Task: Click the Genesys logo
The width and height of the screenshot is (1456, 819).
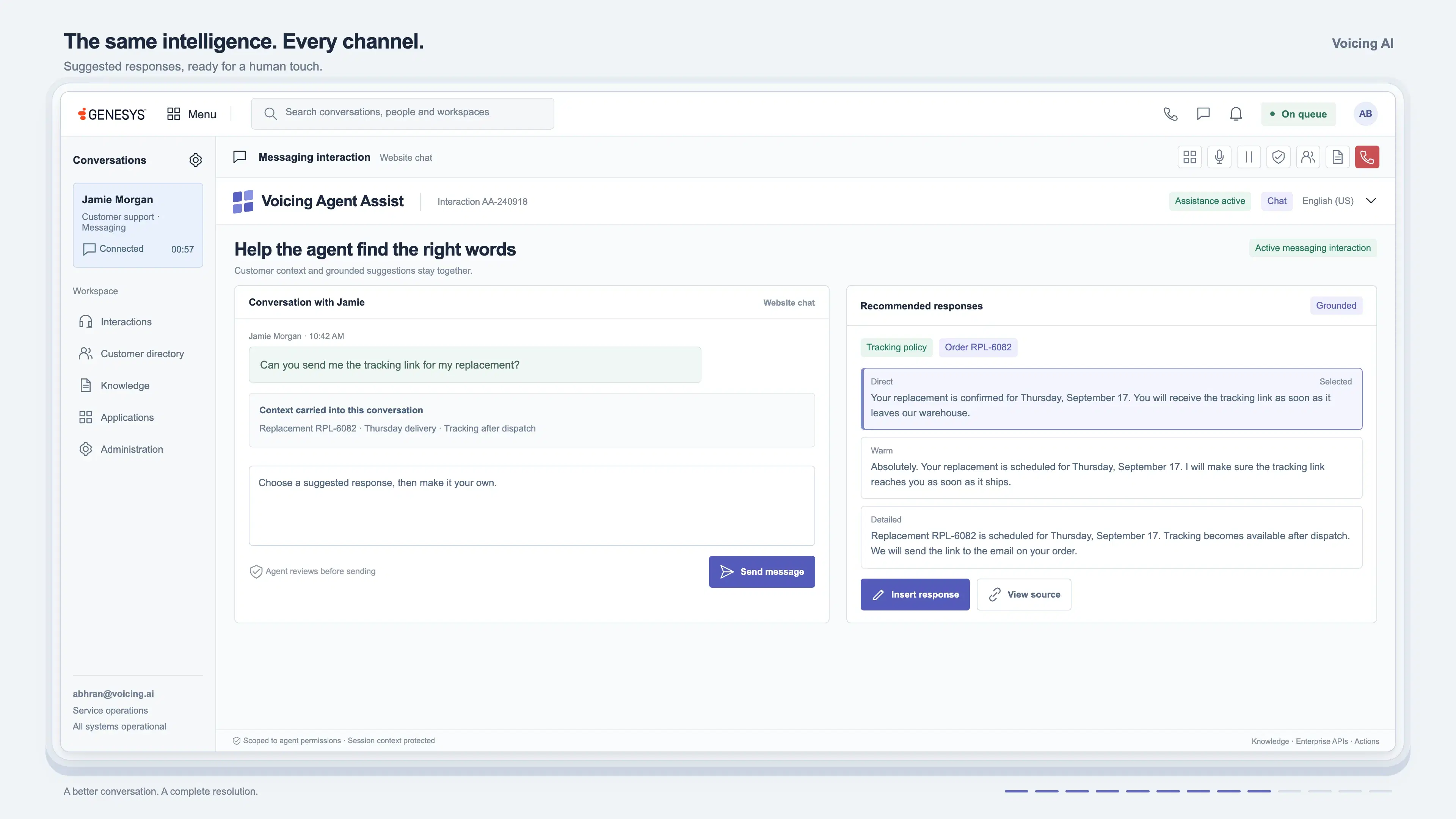Action: [x=112, y=114]
